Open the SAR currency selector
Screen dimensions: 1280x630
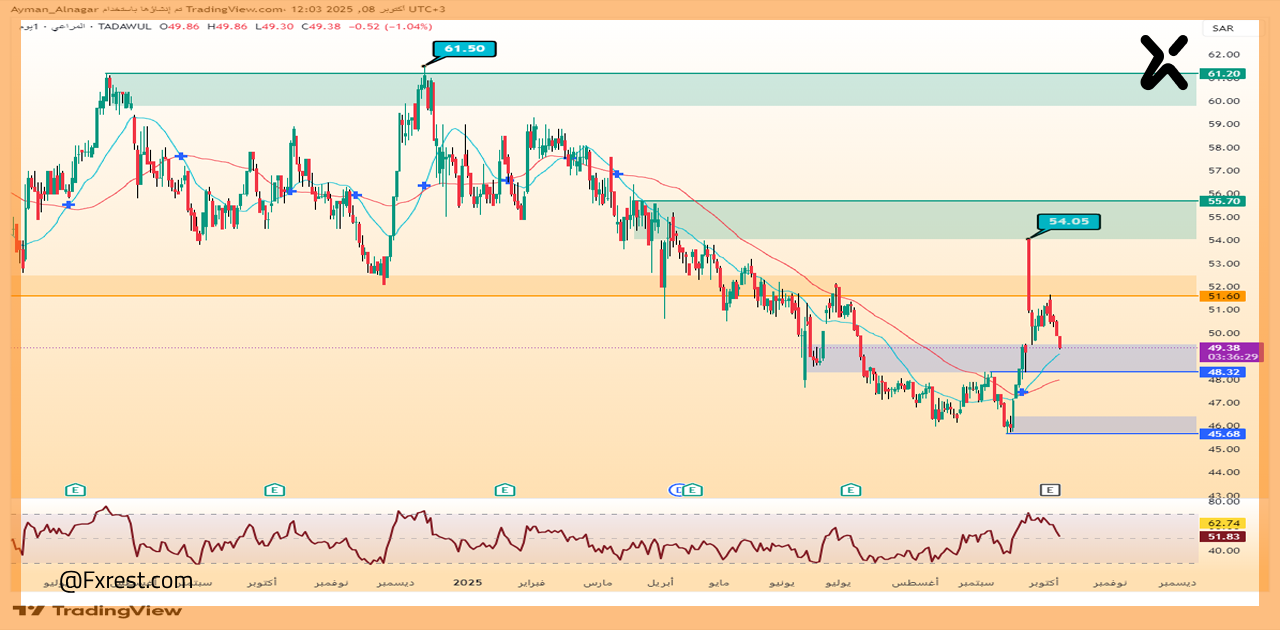(x=1222, y=28)
